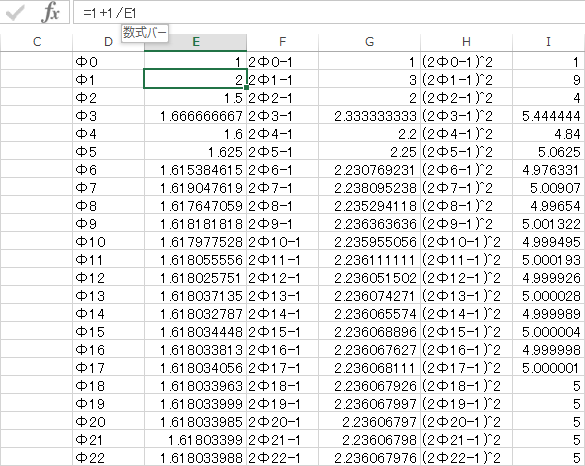This screenshot has height=466, width=585.
Task: Click the Enter checkmark icon
Action: click(x=15, y=13)
